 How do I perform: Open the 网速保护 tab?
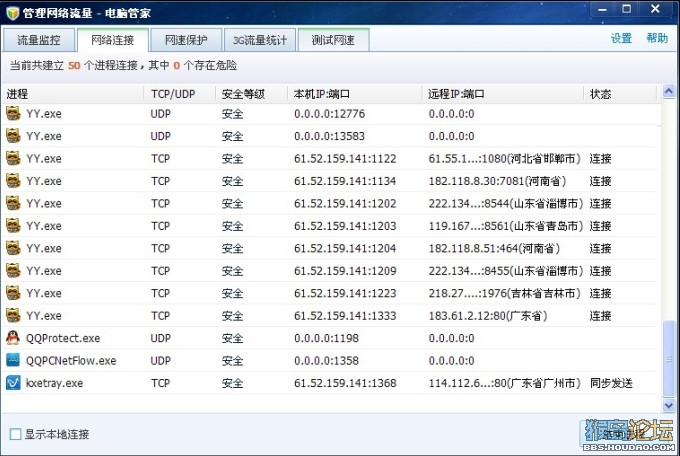point(186,40)
